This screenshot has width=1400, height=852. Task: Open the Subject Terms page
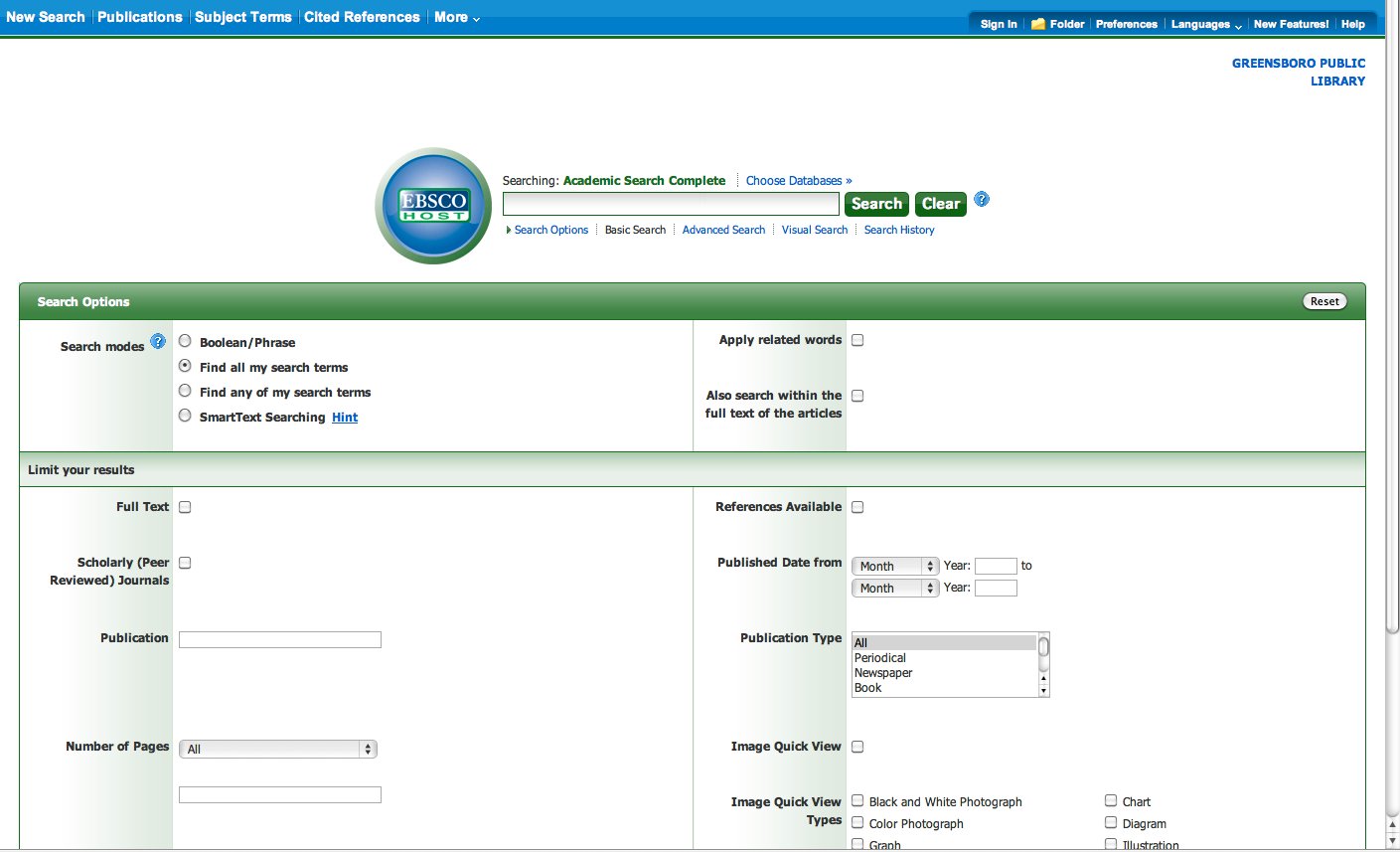242,17
